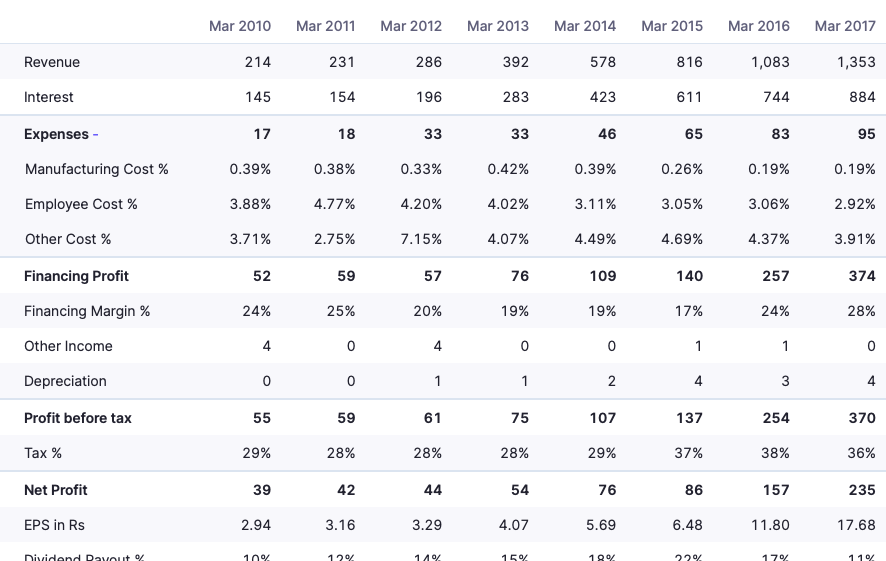
Task: Collapse the Expenses row breakdown
Action: click(95, 134)
